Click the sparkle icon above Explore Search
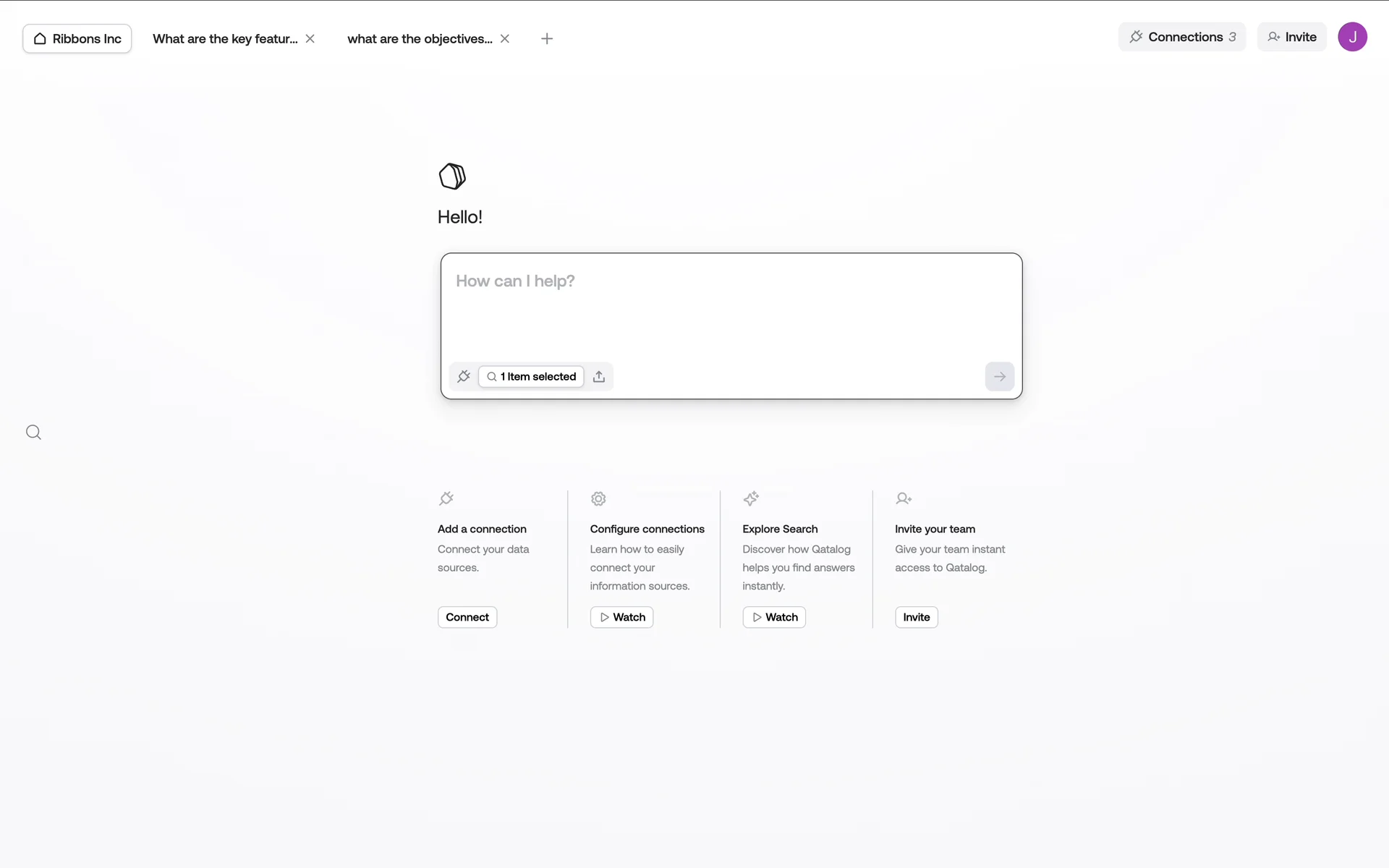 [751, 498]
